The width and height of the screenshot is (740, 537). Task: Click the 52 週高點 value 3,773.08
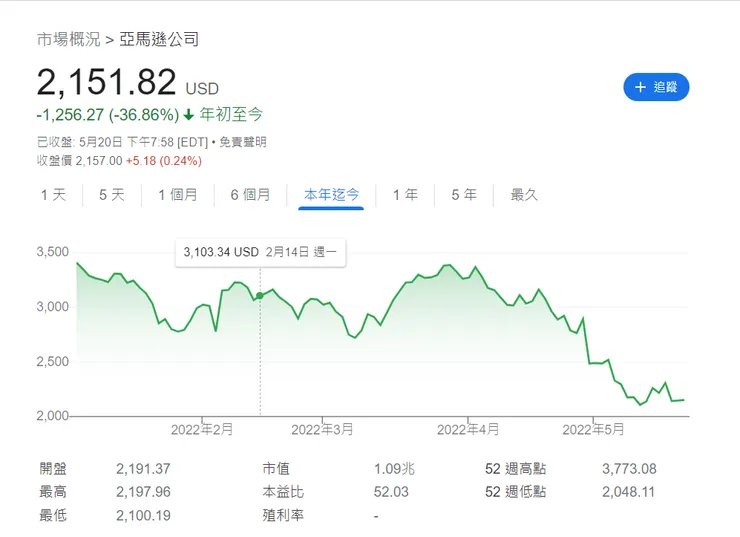629,469
